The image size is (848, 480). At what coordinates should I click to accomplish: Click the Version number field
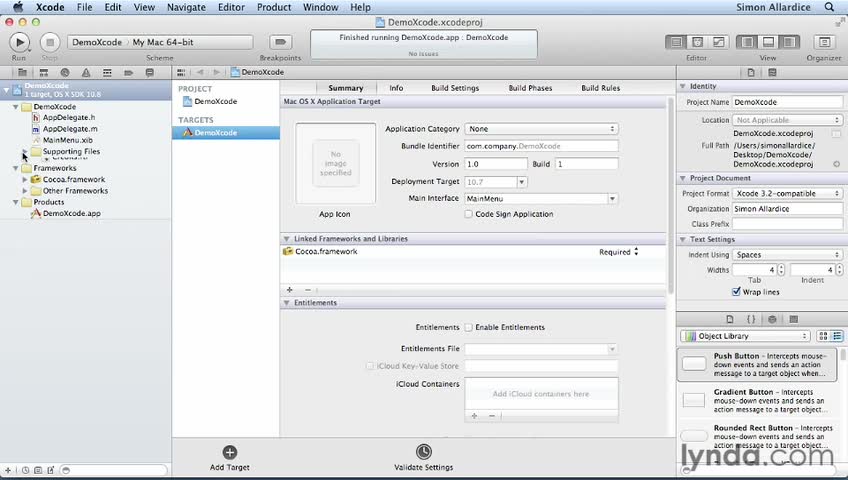[x=495, y=164]
